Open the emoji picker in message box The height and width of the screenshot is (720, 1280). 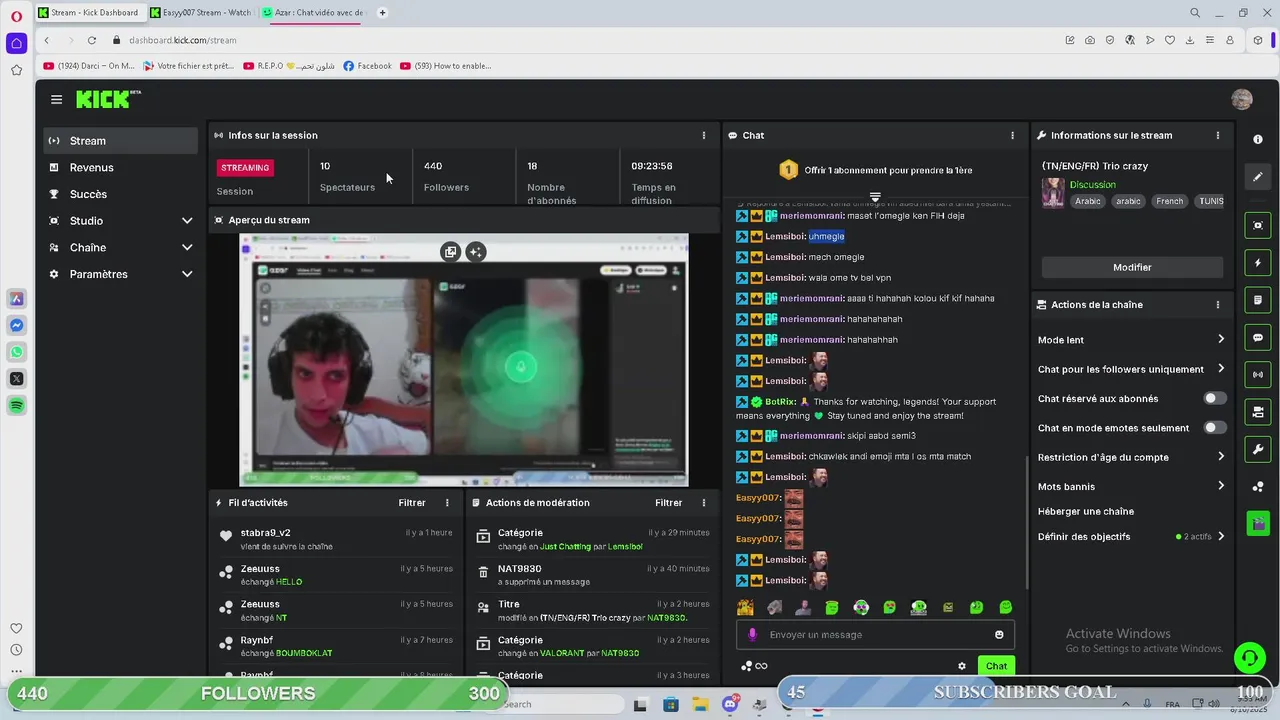point(999,634)
